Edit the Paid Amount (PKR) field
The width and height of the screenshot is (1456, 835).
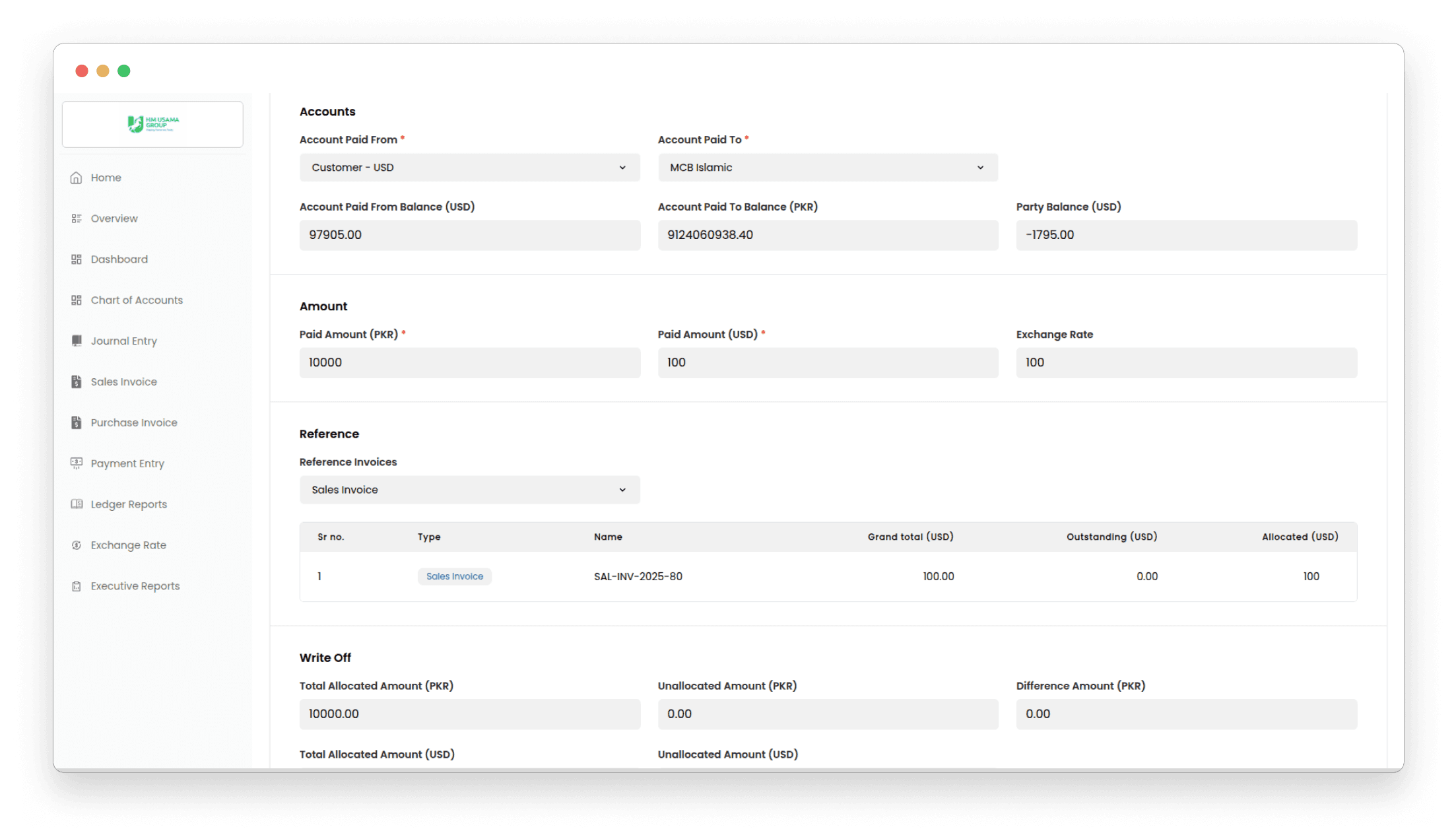tap(469, 362)
